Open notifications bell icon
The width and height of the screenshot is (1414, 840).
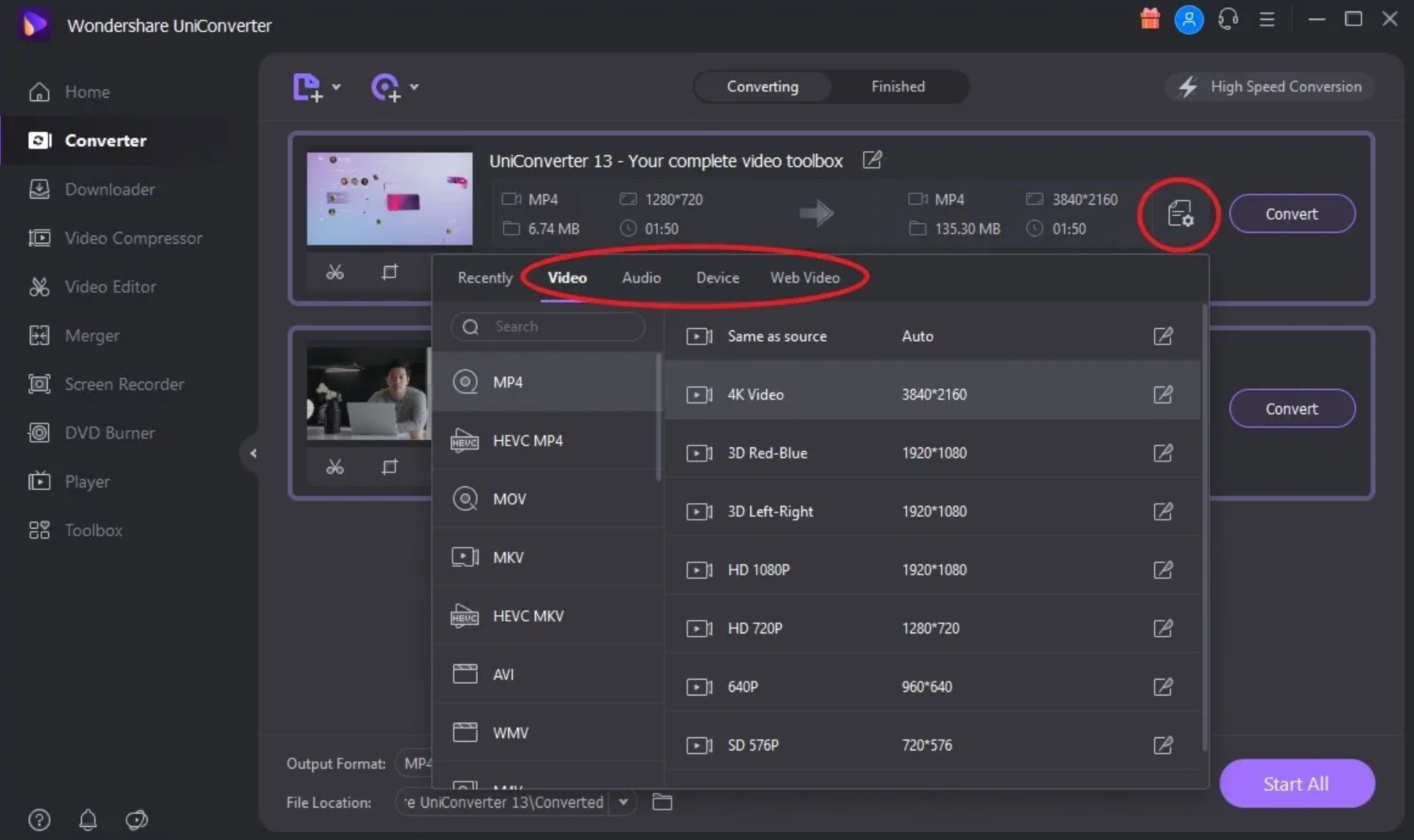tap(88, 820)
